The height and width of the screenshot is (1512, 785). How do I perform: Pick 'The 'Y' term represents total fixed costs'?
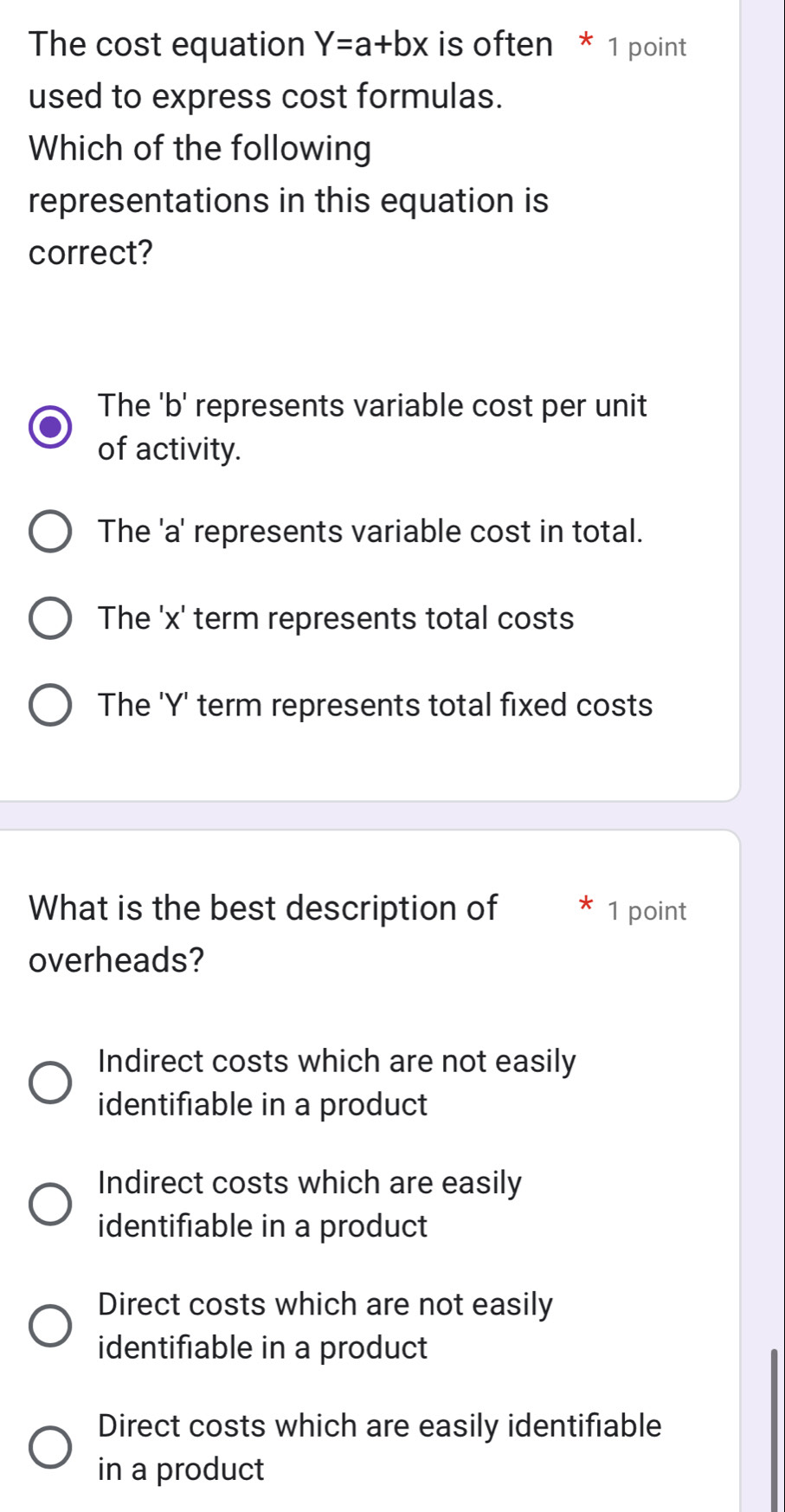point(52,706)
